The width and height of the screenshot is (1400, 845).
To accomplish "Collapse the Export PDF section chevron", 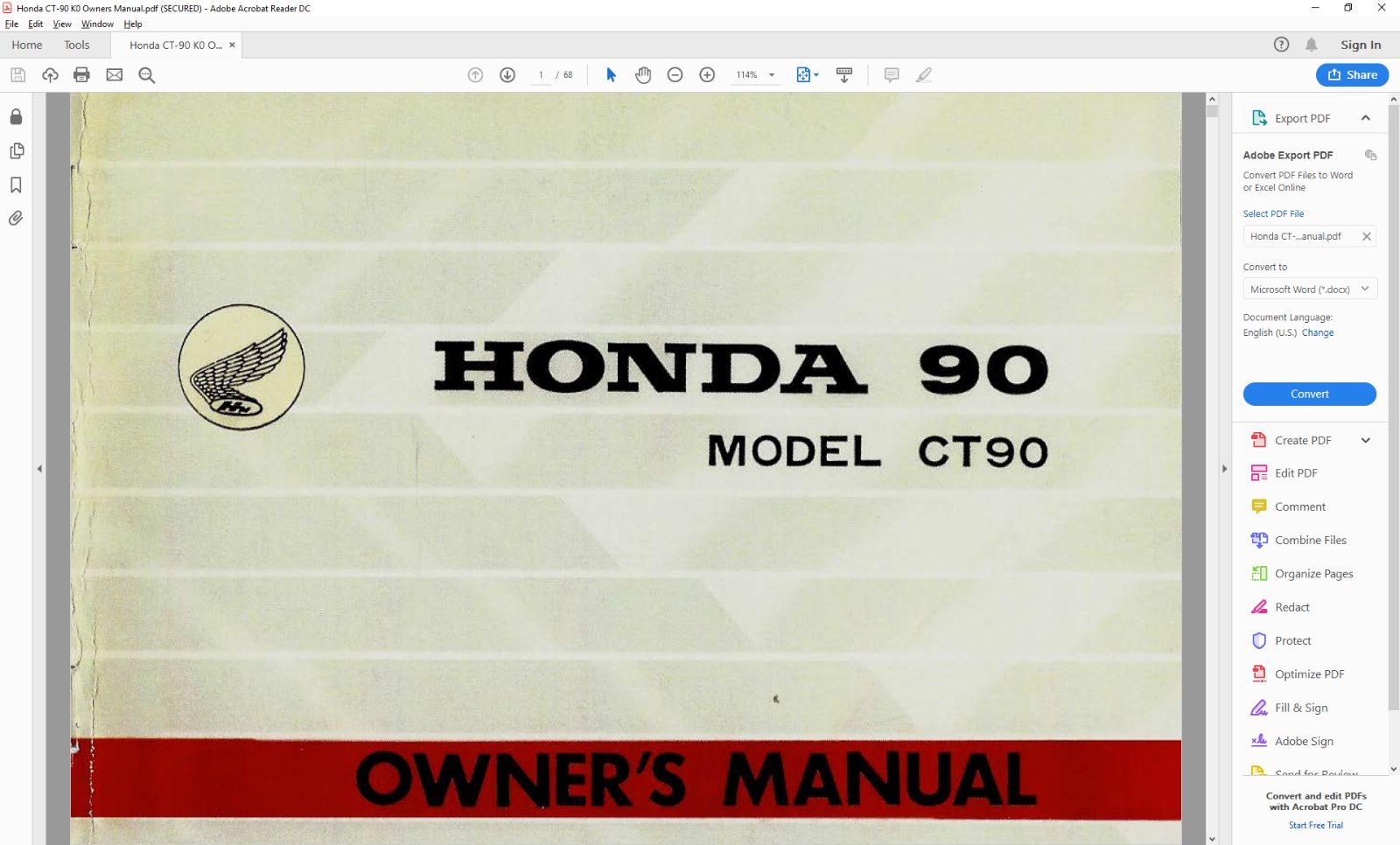I will coord(1366,118).
